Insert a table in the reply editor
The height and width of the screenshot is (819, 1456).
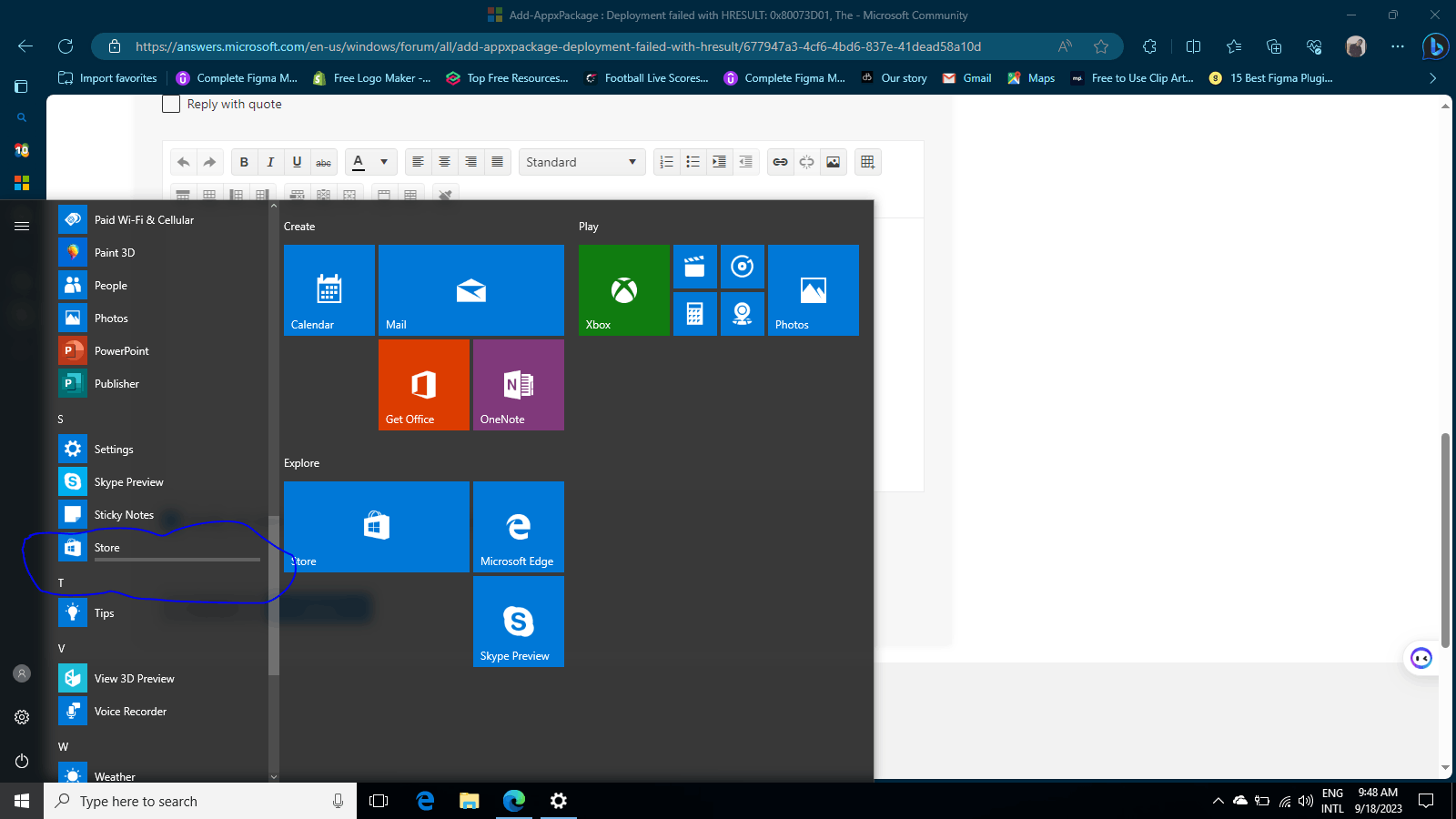coord(867,162)
